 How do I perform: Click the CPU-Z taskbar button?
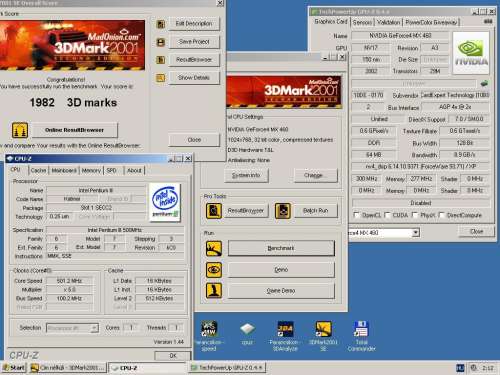(x=147, y=368)
